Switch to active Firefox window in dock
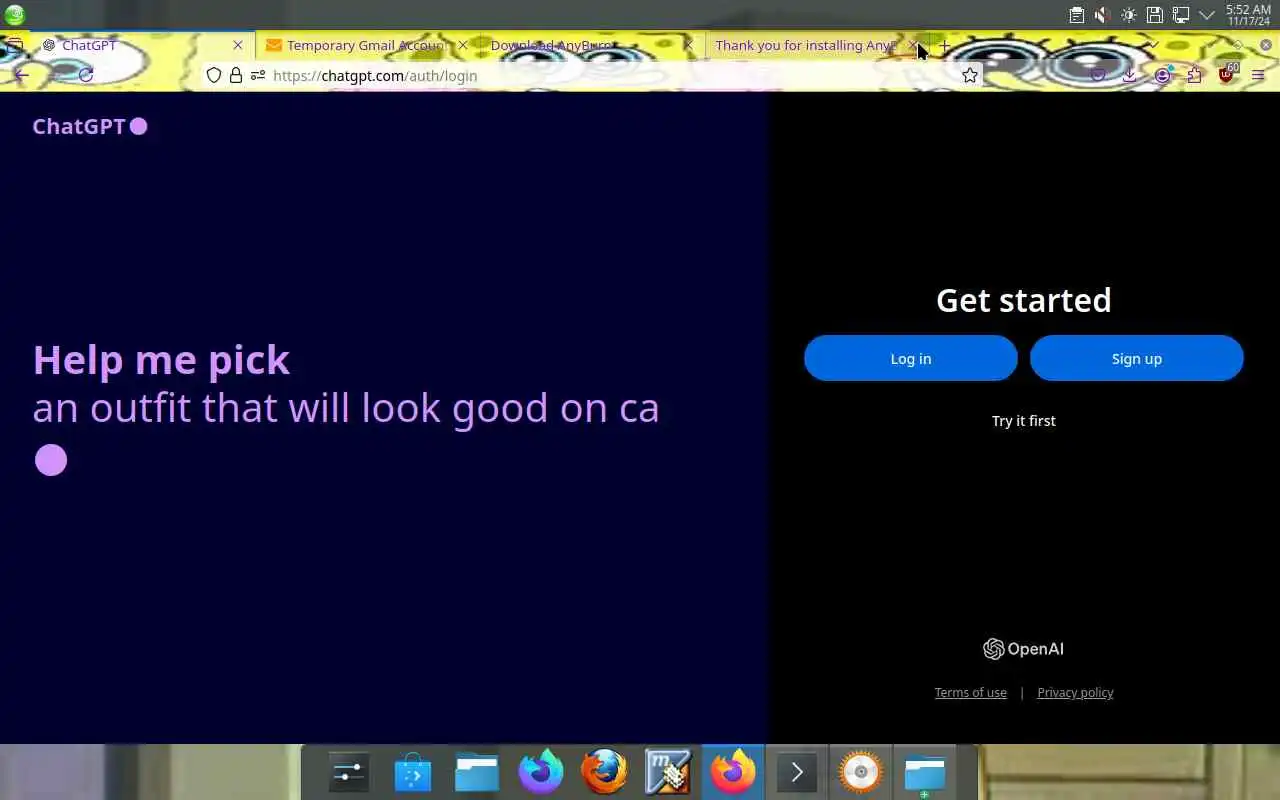The height and width of the screenshot is (800, 1280). (733, 772)
